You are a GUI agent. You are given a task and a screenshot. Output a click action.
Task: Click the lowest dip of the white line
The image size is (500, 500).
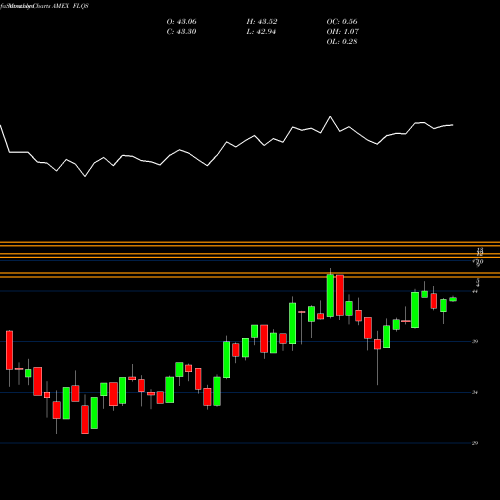tap(85, 176)
